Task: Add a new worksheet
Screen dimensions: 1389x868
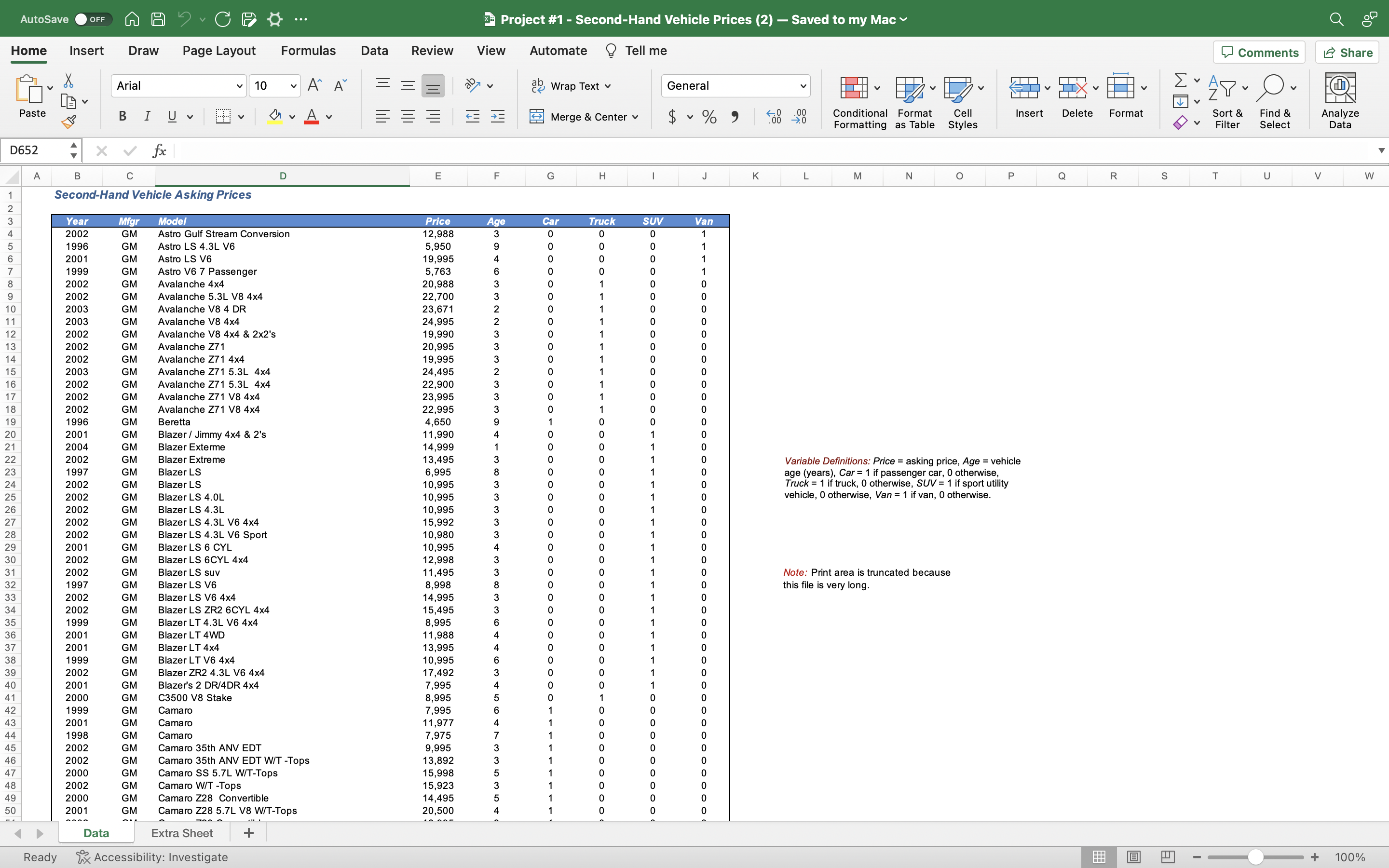Action: [248, 832]
